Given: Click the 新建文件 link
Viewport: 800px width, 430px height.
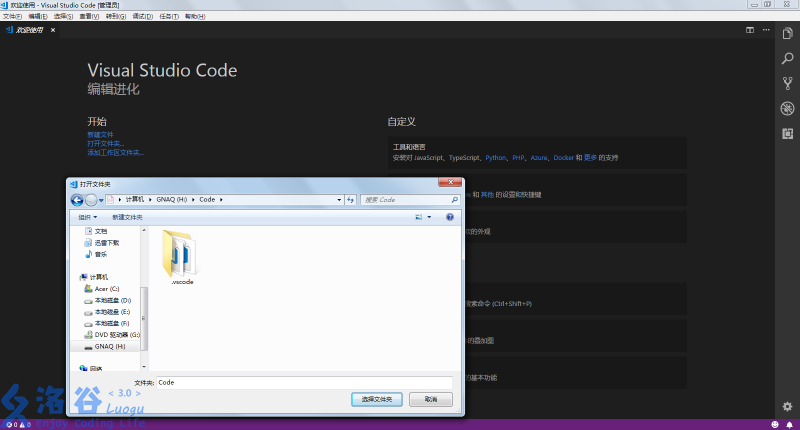Looking at the screenshot, I should [101, 135].
